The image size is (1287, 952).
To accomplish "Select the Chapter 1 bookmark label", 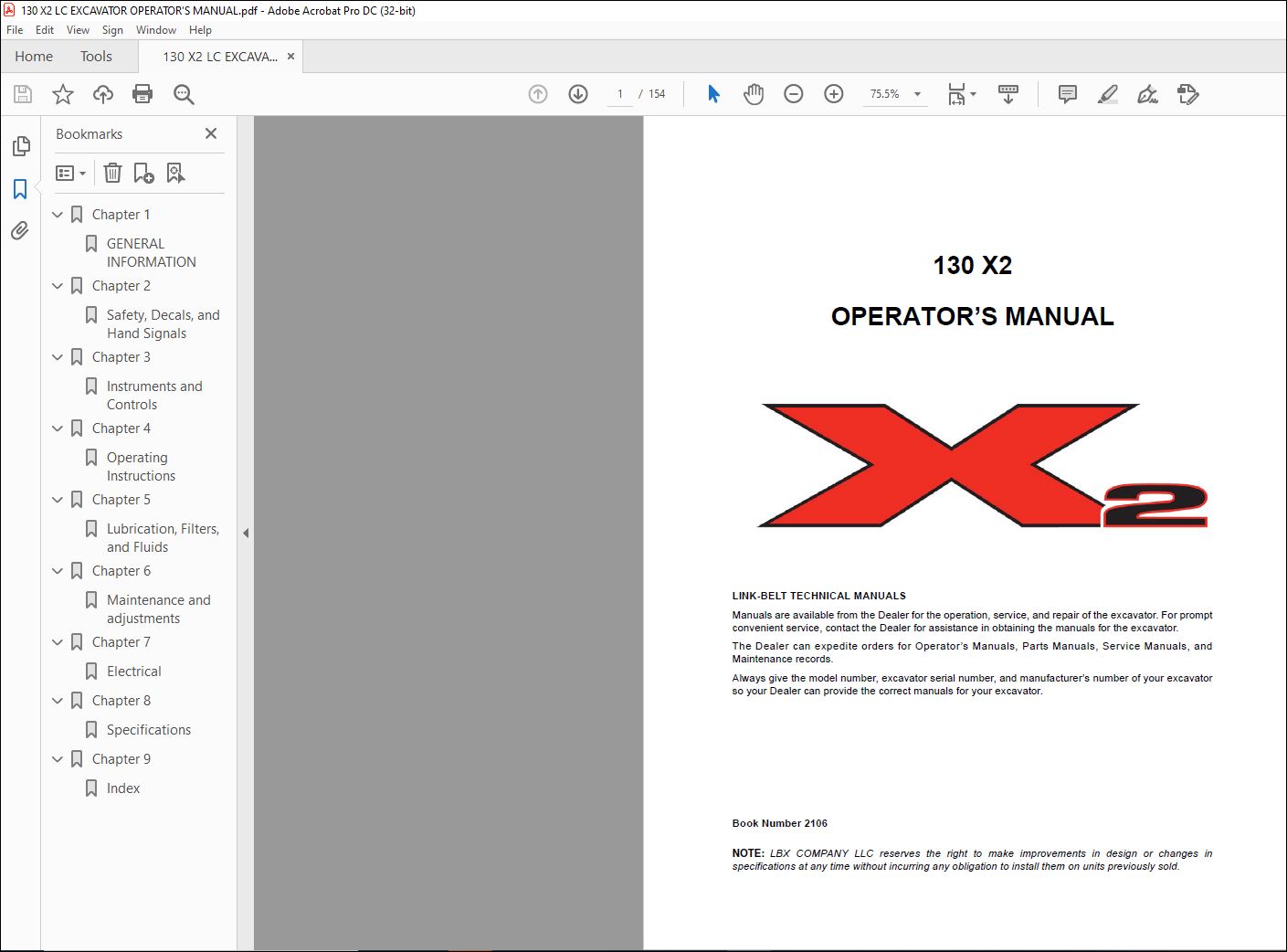I will [x=121, y=215].
